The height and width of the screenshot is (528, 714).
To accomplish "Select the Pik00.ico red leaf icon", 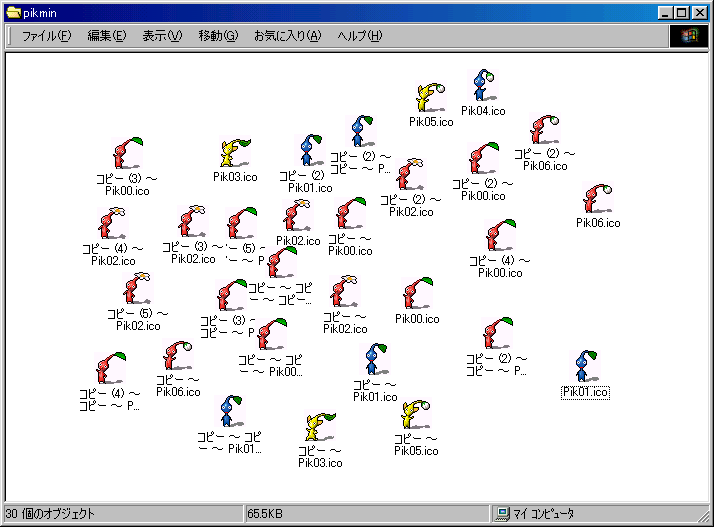I will click(417, 293).
